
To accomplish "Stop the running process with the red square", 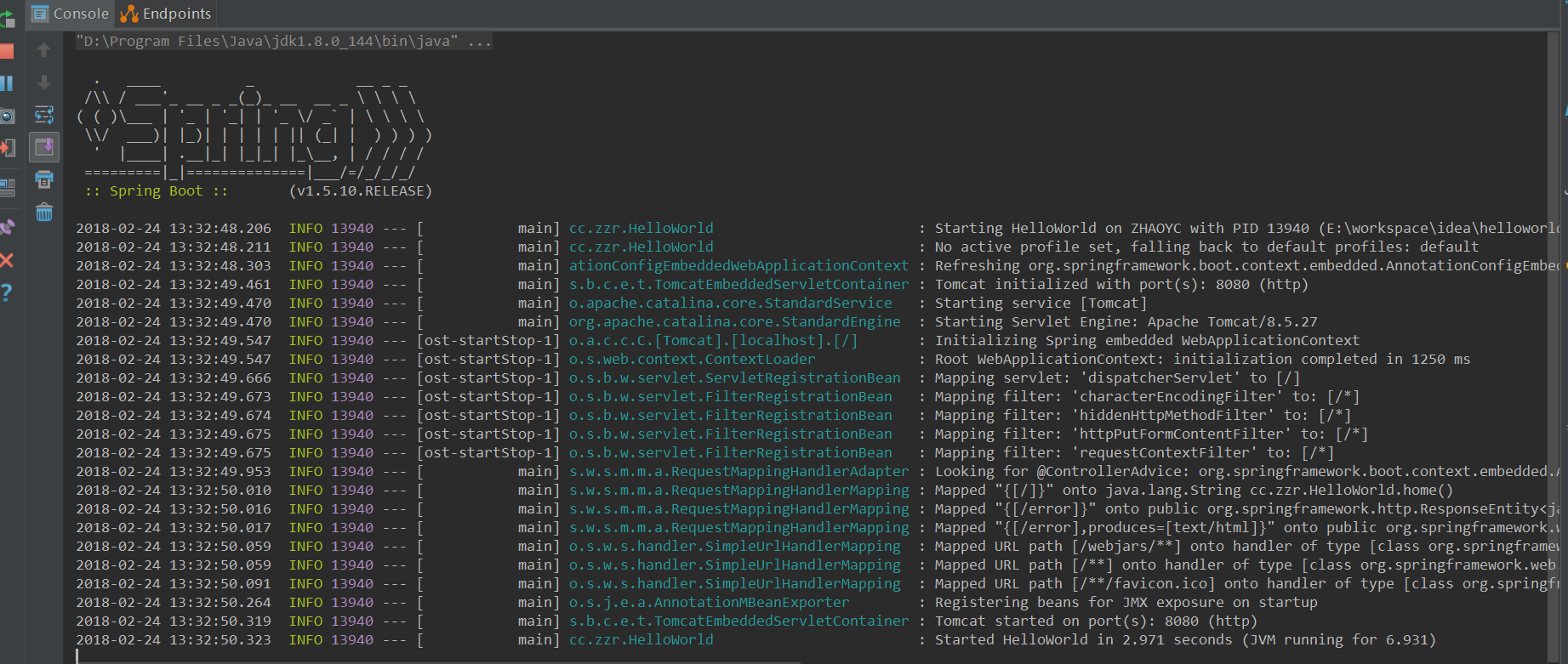I will (7, 51).
